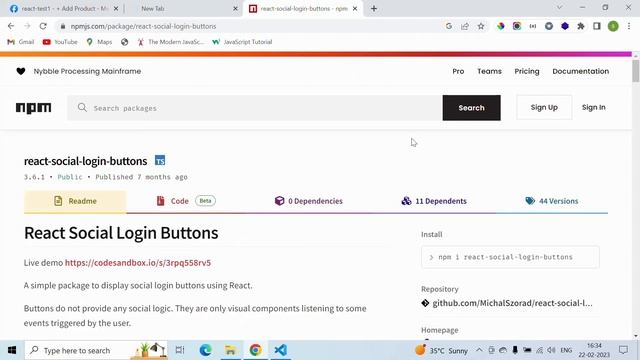Screen dimensions: 640x360
Task: Show hidden system tray icons
Action: pos(479,350)
